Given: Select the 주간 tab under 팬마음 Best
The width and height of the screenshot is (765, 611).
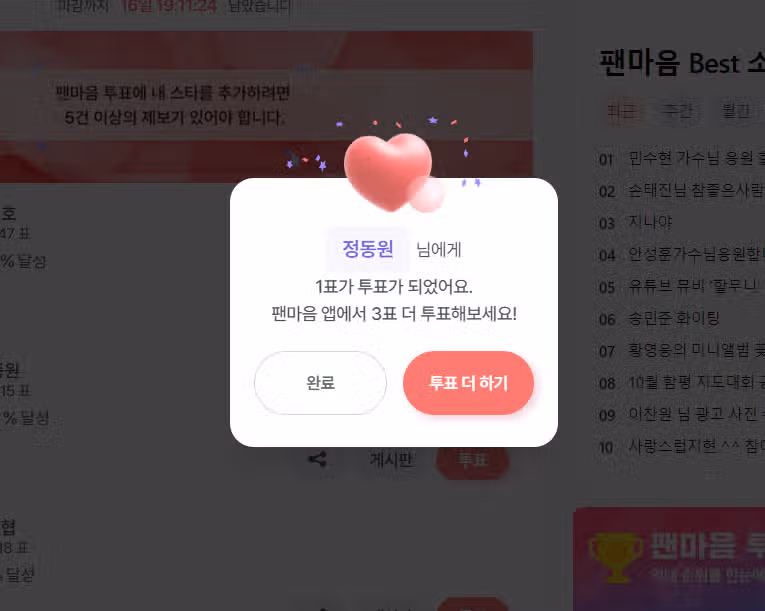Looking at the screenshot, I should 678,111.
